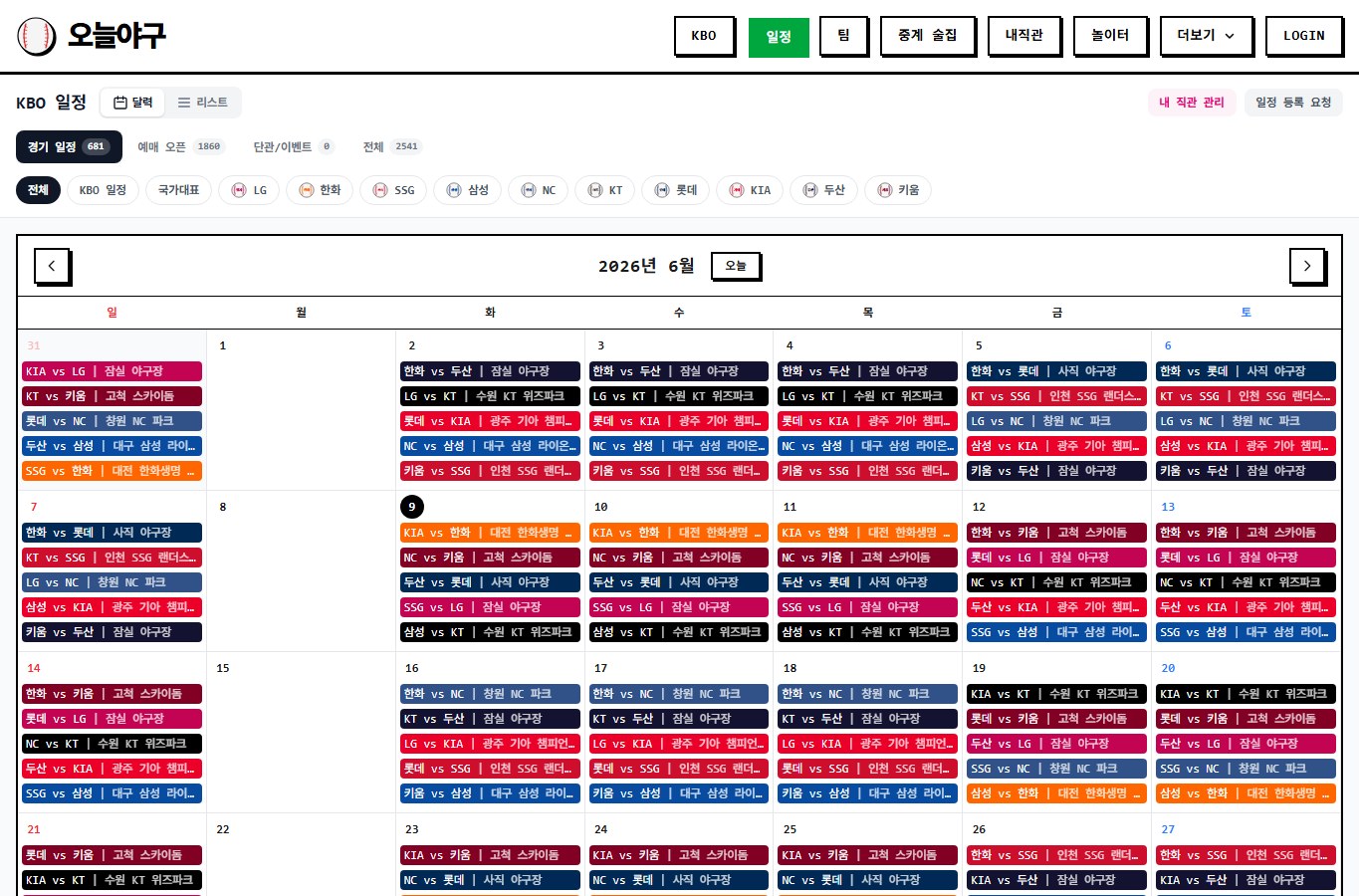The width and height of the screenshot is (1359, 896).
Task: Open June 12 롯데 vs LG game
Action: point(1057,558)
